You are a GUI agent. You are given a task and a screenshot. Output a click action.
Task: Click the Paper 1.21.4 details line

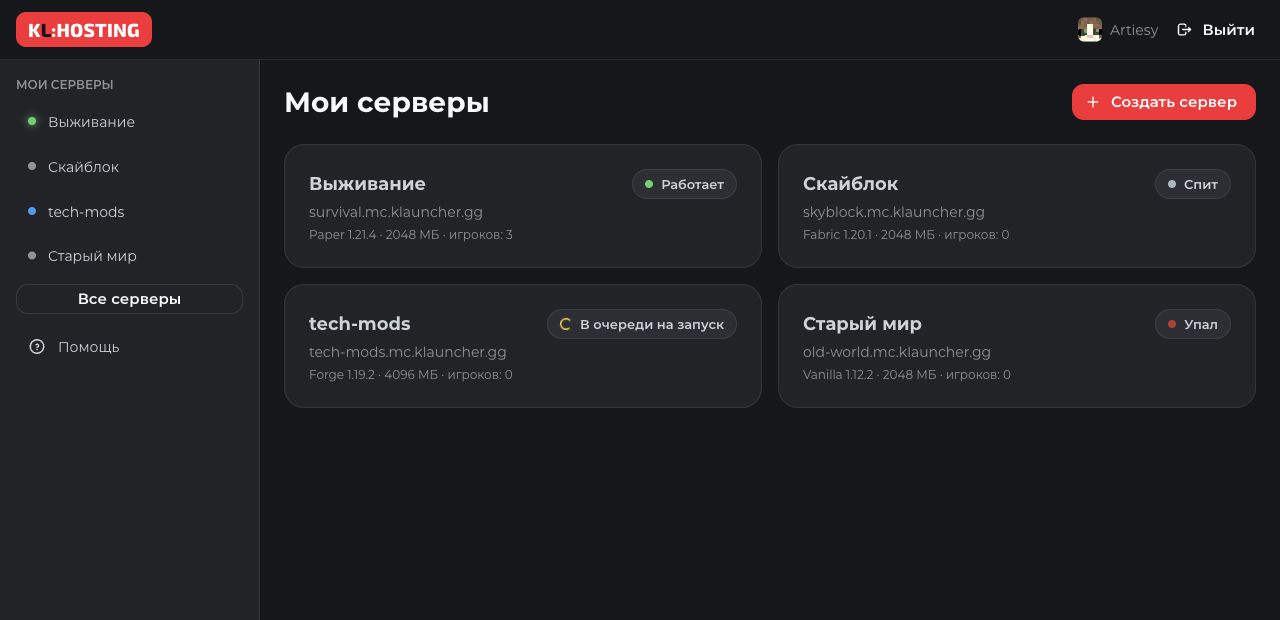(x=411, y=235)
